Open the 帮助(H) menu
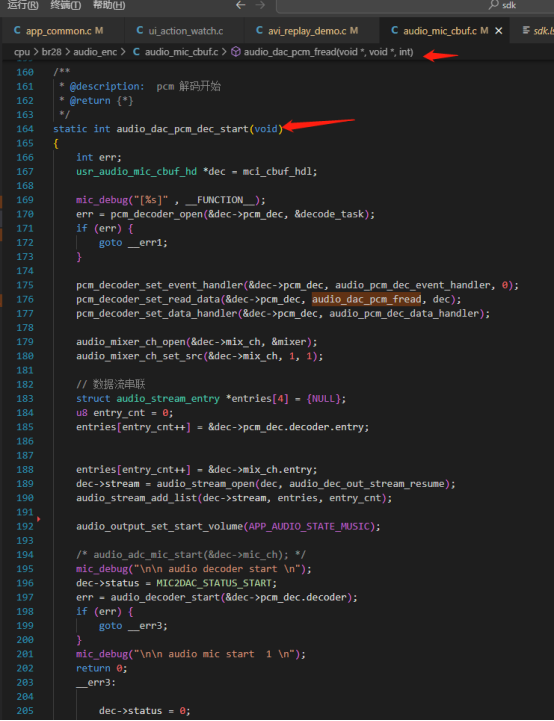Image resolution: width=554 pixels, height=721 pixels. point(109,5)
